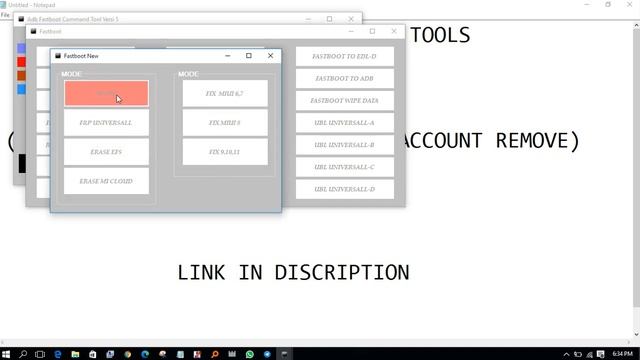640x360 pixels.
Task: Click FASTBOOT TO ADB in Fastboot window
Action: point(345,78)
